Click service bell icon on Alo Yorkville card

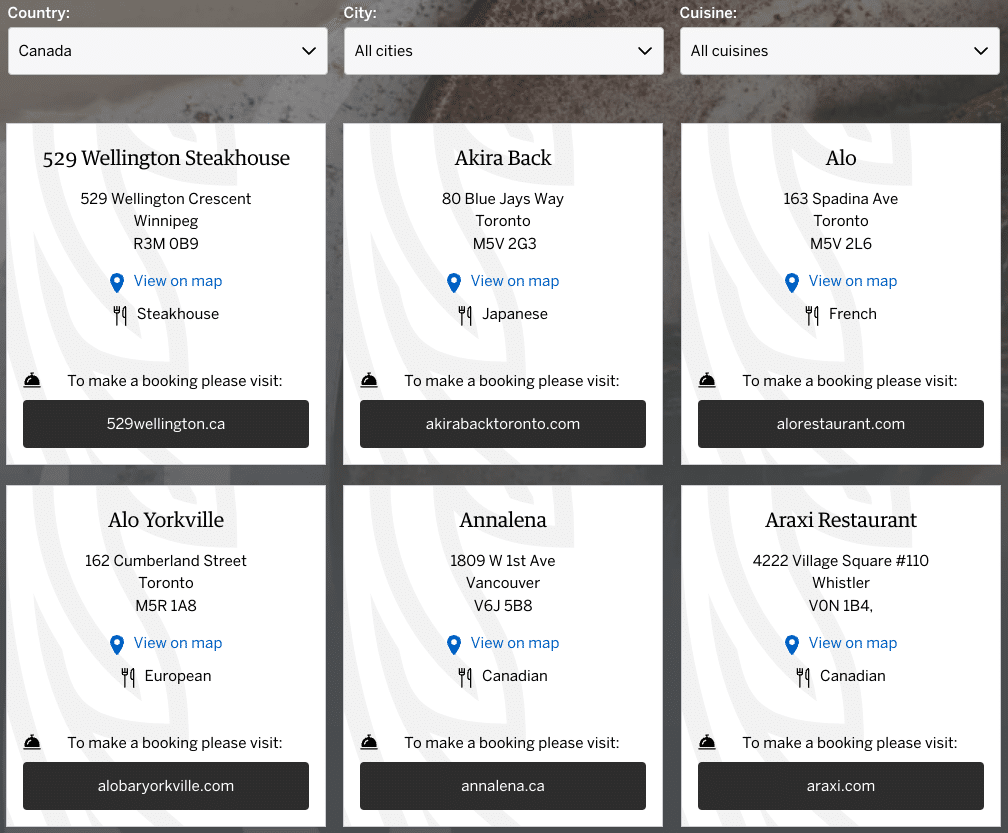pos(32,743)
